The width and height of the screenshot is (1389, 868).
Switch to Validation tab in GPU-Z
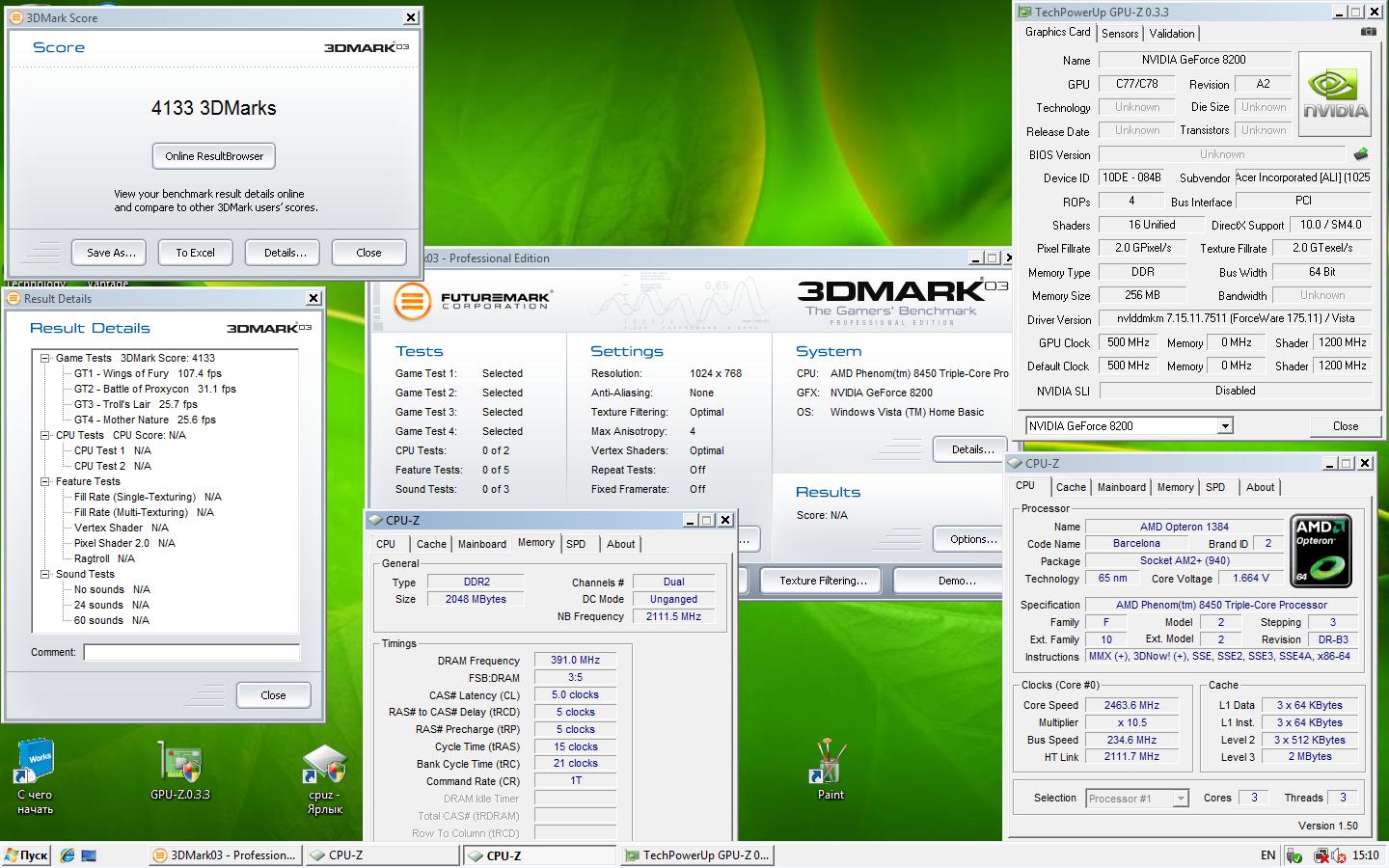[1172, 34]
